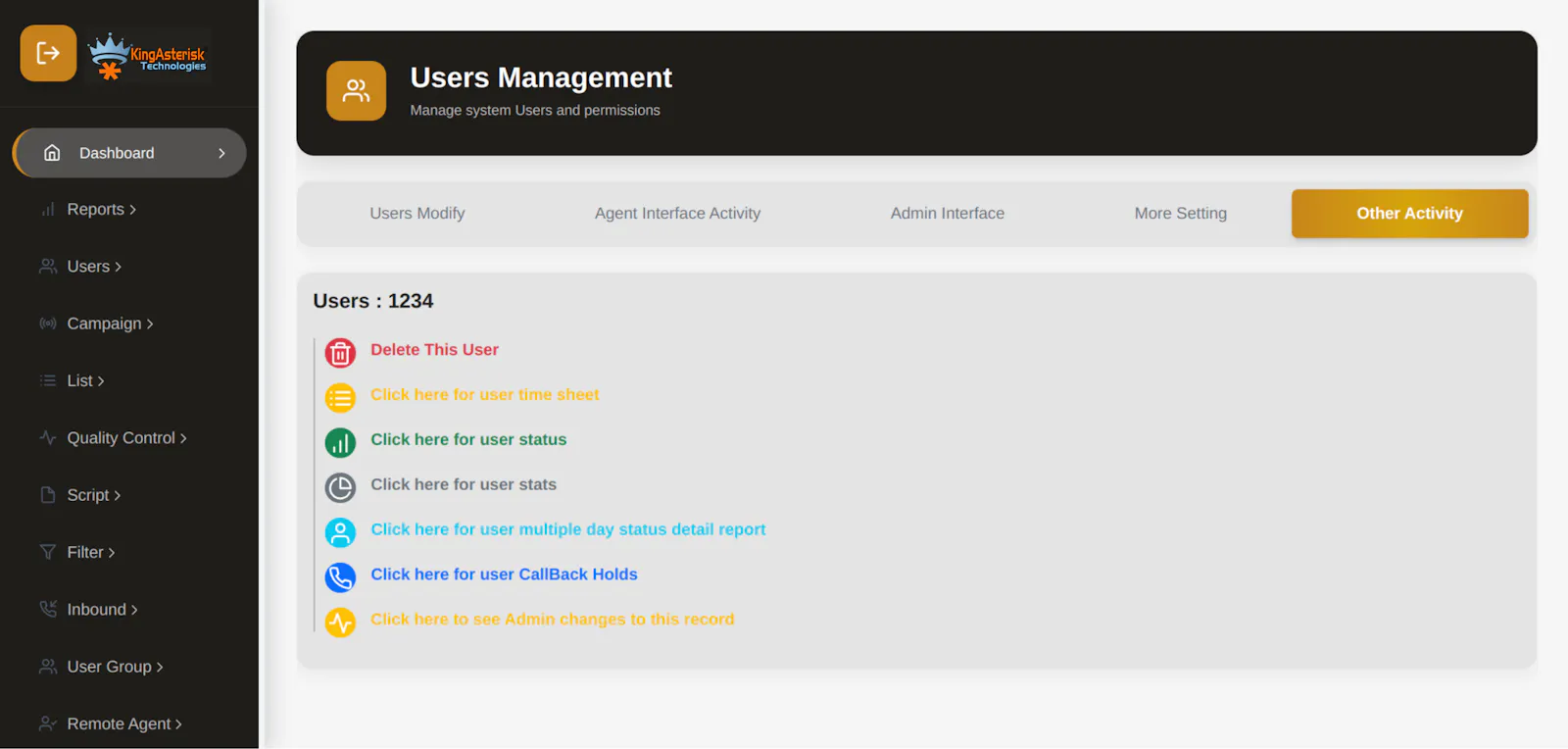
Task: Expand the Quality Control chevron
Action: [183, 438]
